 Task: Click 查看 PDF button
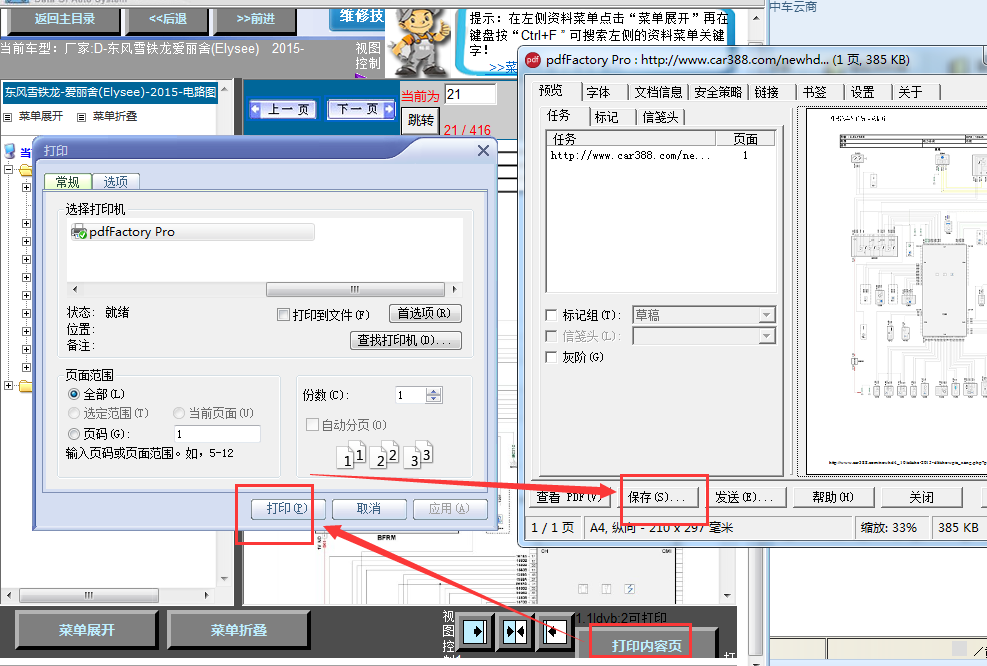point(571,497)
